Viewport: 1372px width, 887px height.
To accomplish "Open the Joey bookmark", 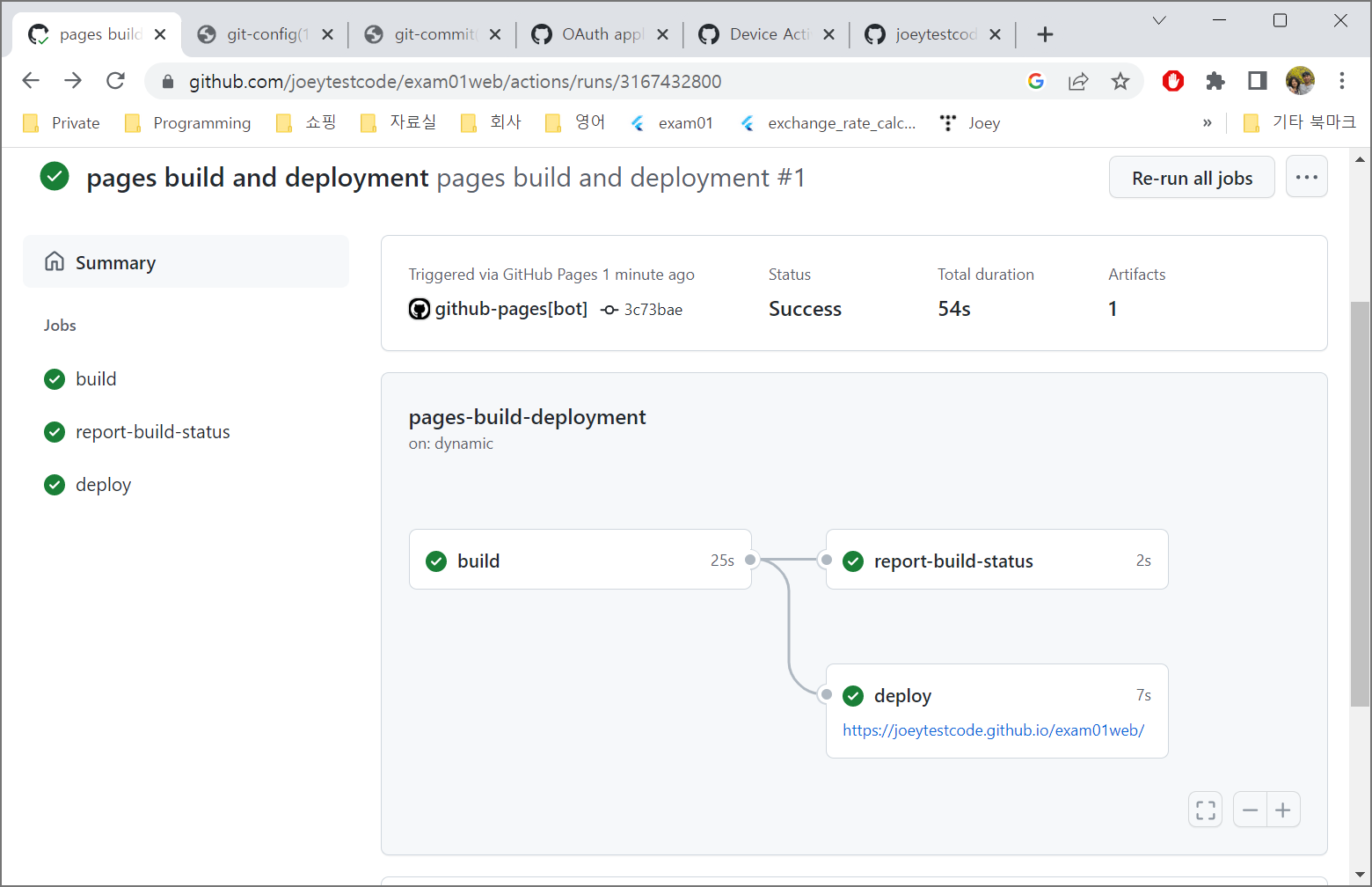I will (970, 123).
